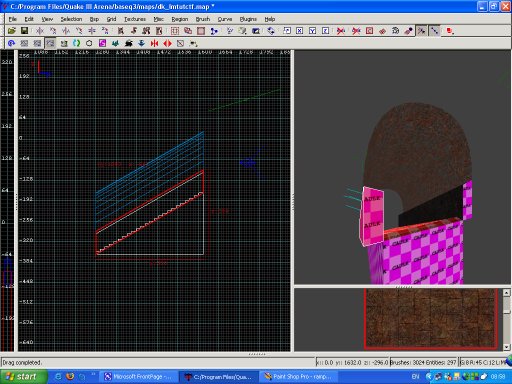The image size is (512, 384).
Task: Toggle don't select model brushes
Action: [x=341, y=31]
